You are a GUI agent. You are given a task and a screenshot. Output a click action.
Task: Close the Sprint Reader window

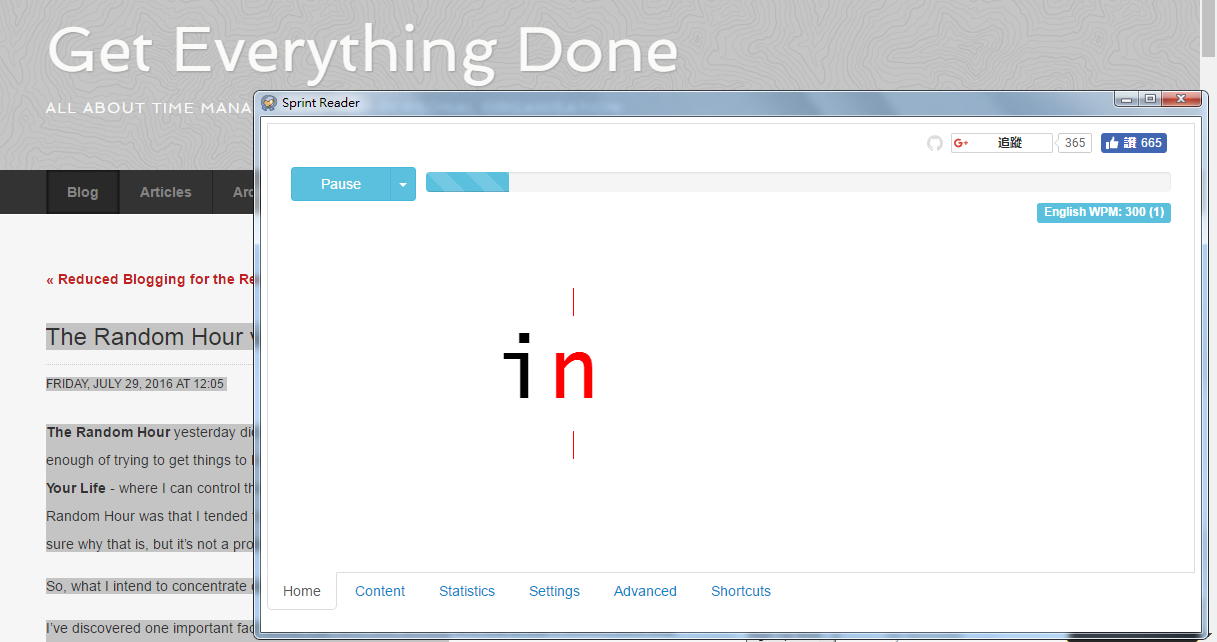click(x=1182, y=98)
